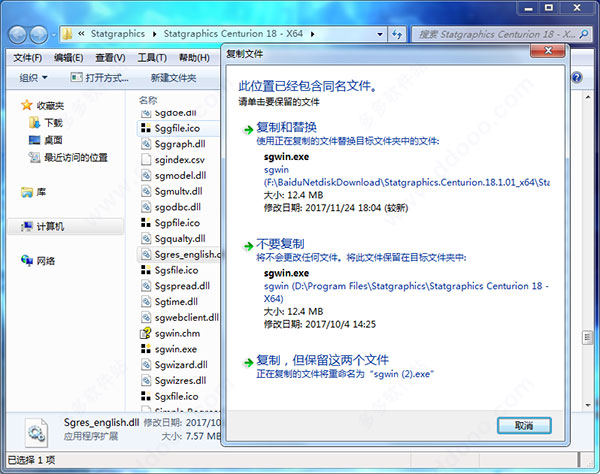Viewport: 600px width, 474px height.
Task: Click the refresh button beside address bar
Action: pos(397,34)
